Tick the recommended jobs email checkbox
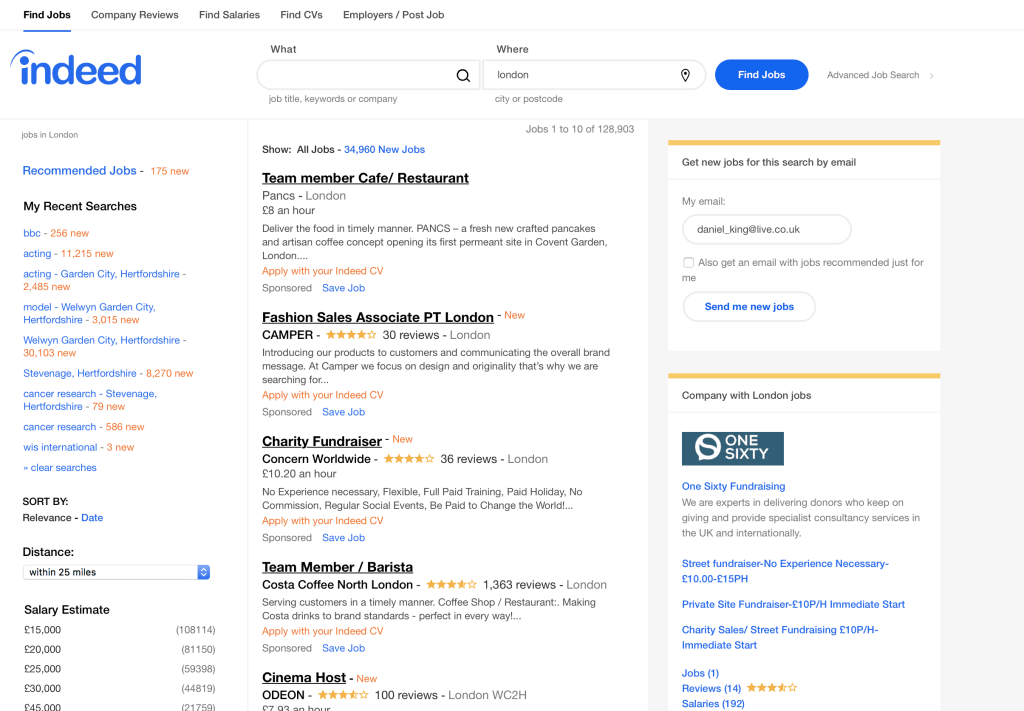The width and height of the screenshot is (1024, 711). (688, 262)
